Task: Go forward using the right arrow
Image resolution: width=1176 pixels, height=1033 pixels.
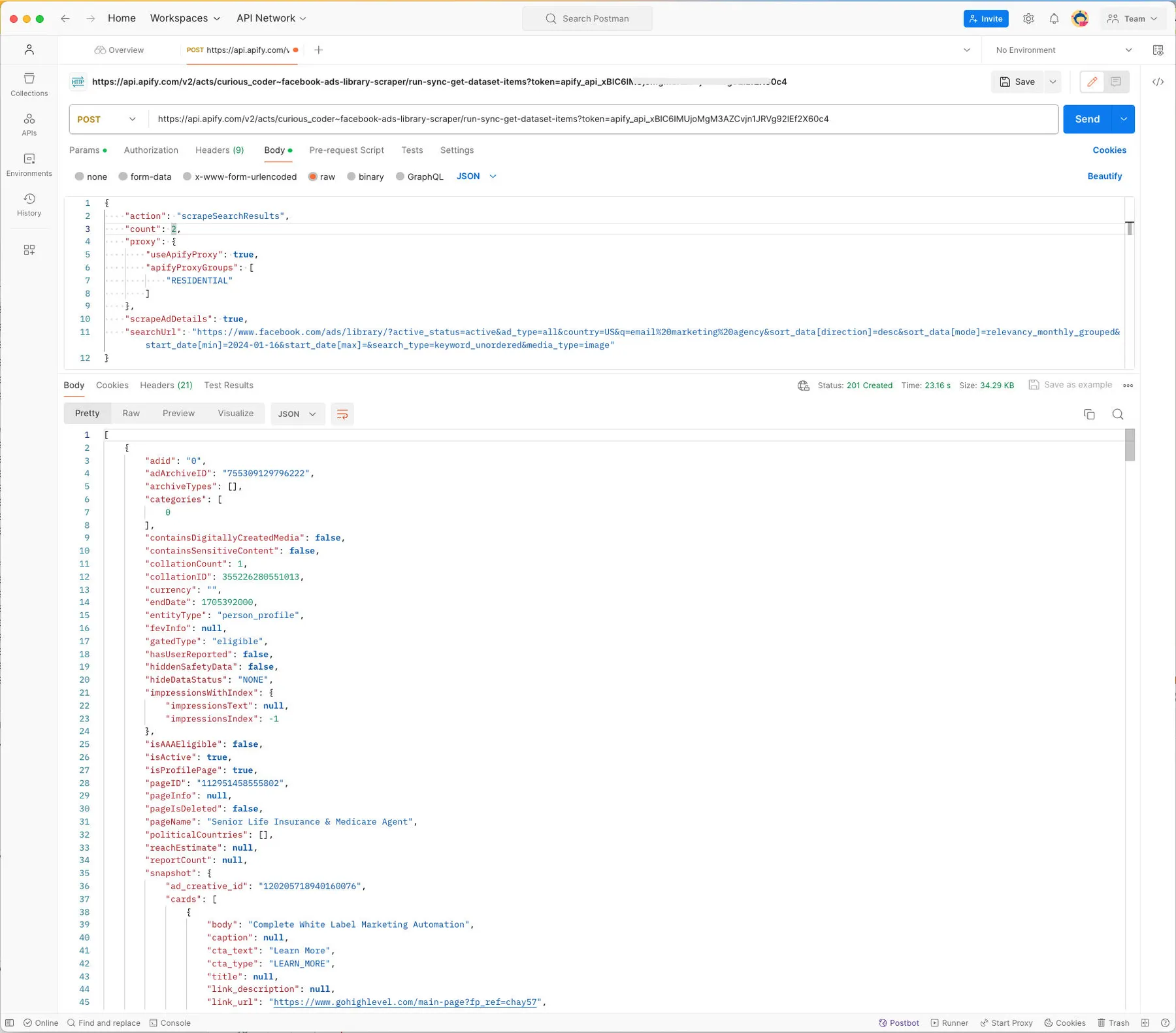Action: point(91,18)
